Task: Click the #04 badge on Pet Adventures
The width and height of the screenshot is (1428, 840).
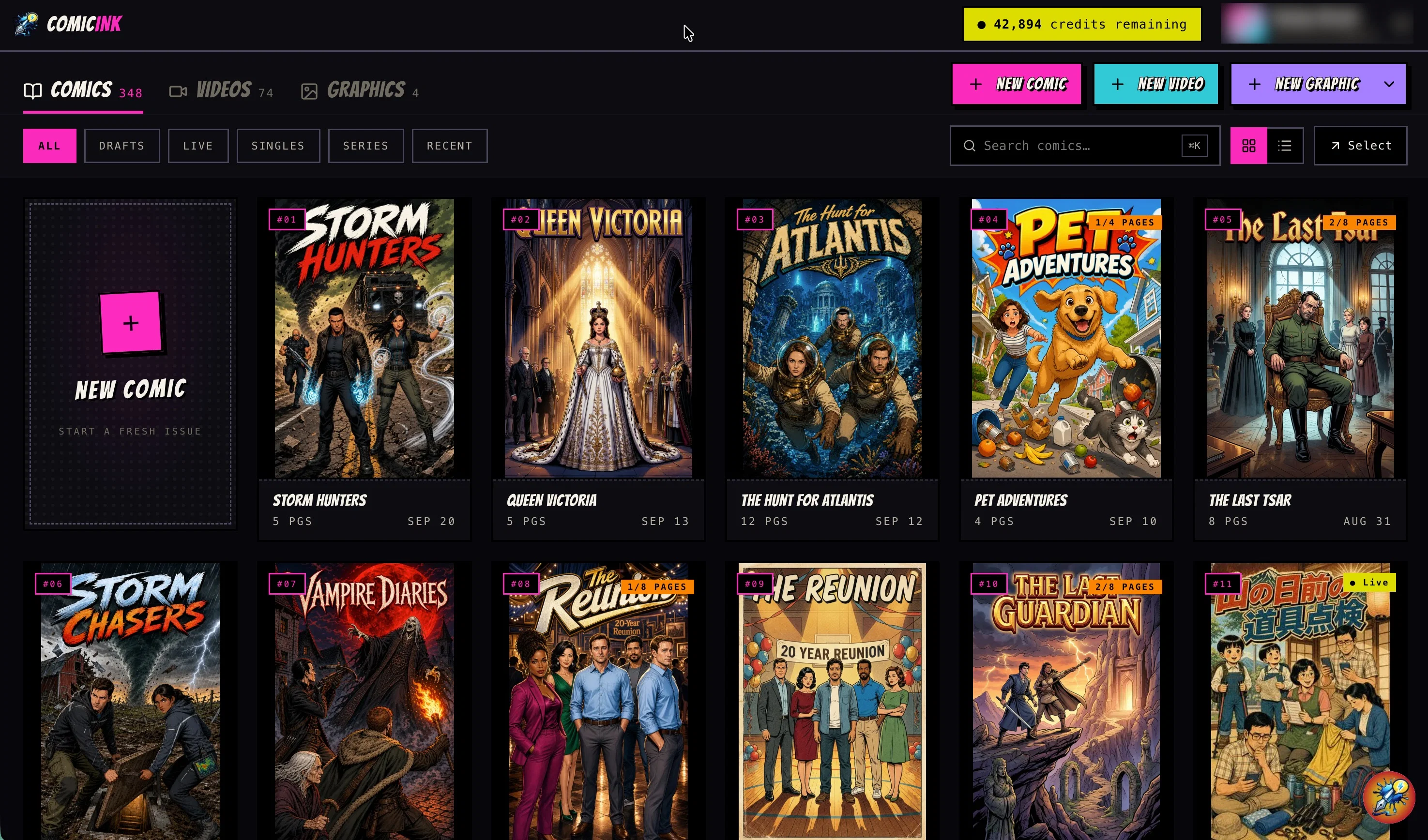Action: coord(989,219)
